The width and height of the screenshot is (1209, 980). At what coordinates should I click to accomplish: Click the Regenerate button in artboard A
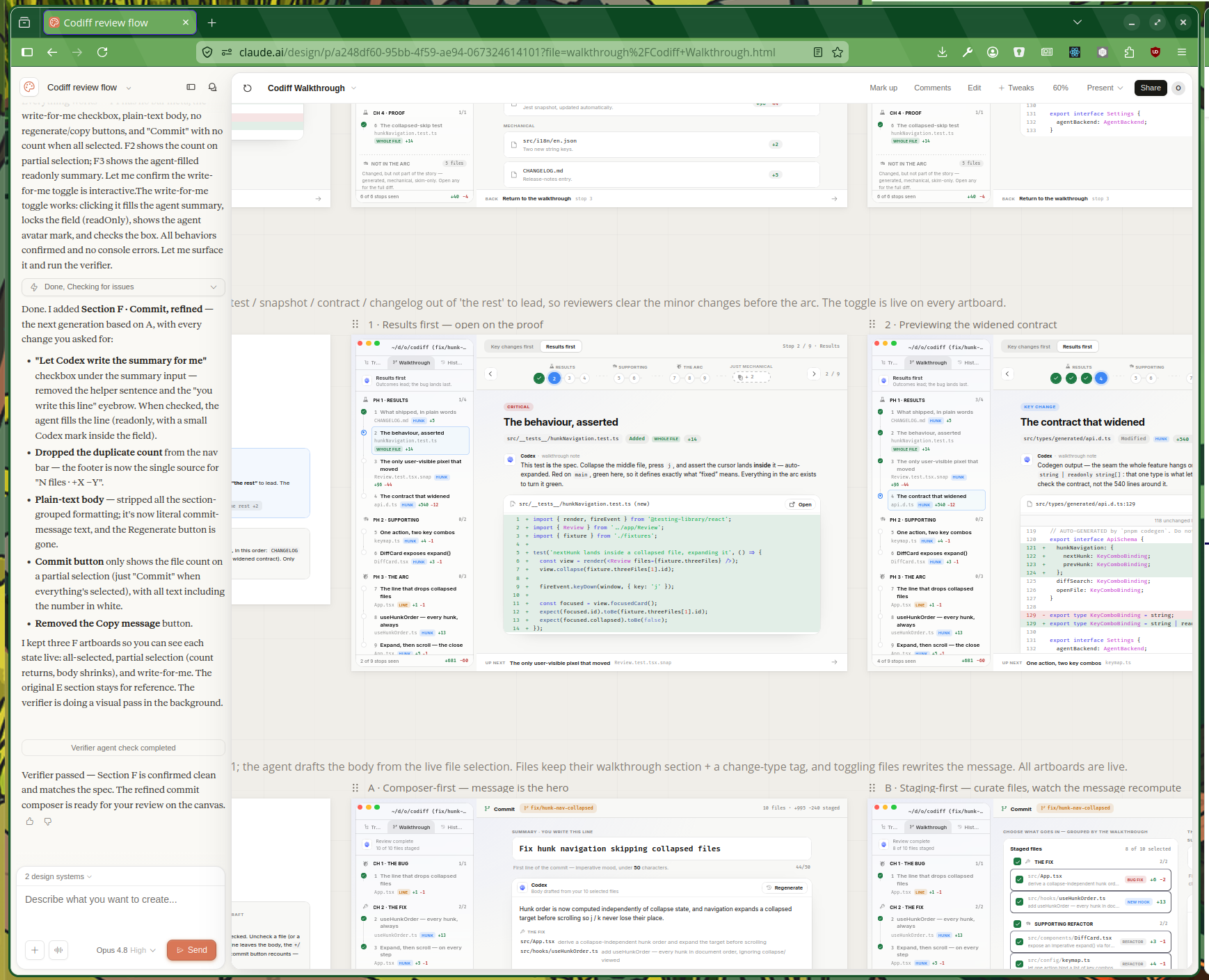(x=784, y=887)
